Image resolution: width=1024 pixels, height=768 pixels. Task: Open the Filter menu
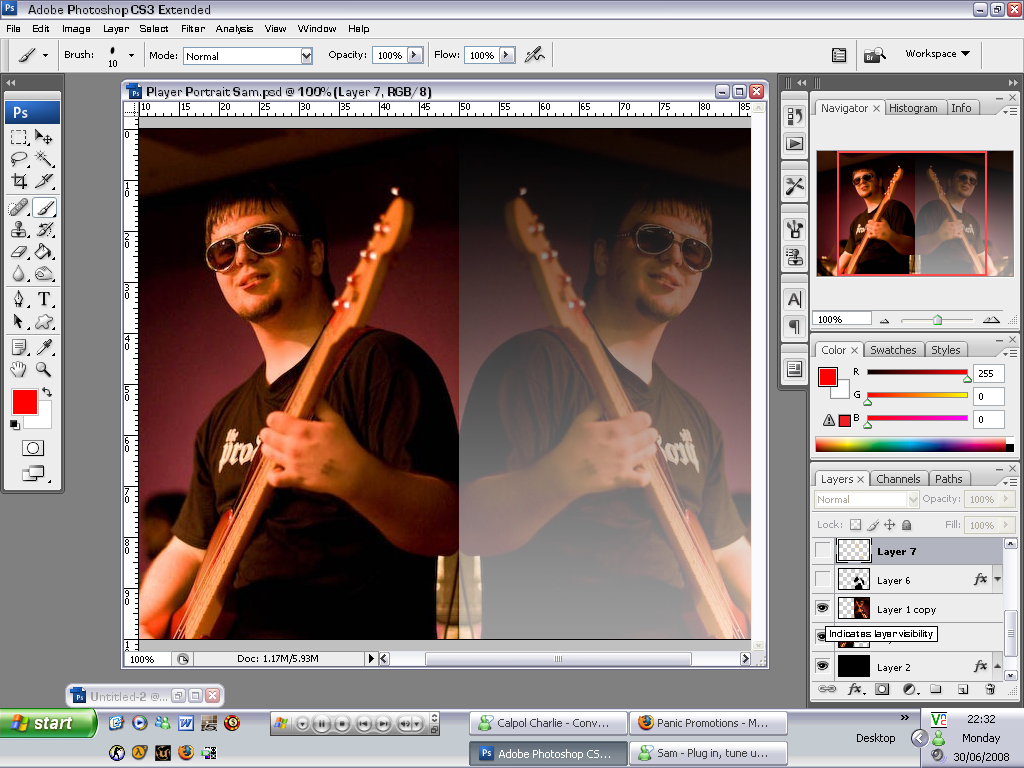(x=192, y=29)
